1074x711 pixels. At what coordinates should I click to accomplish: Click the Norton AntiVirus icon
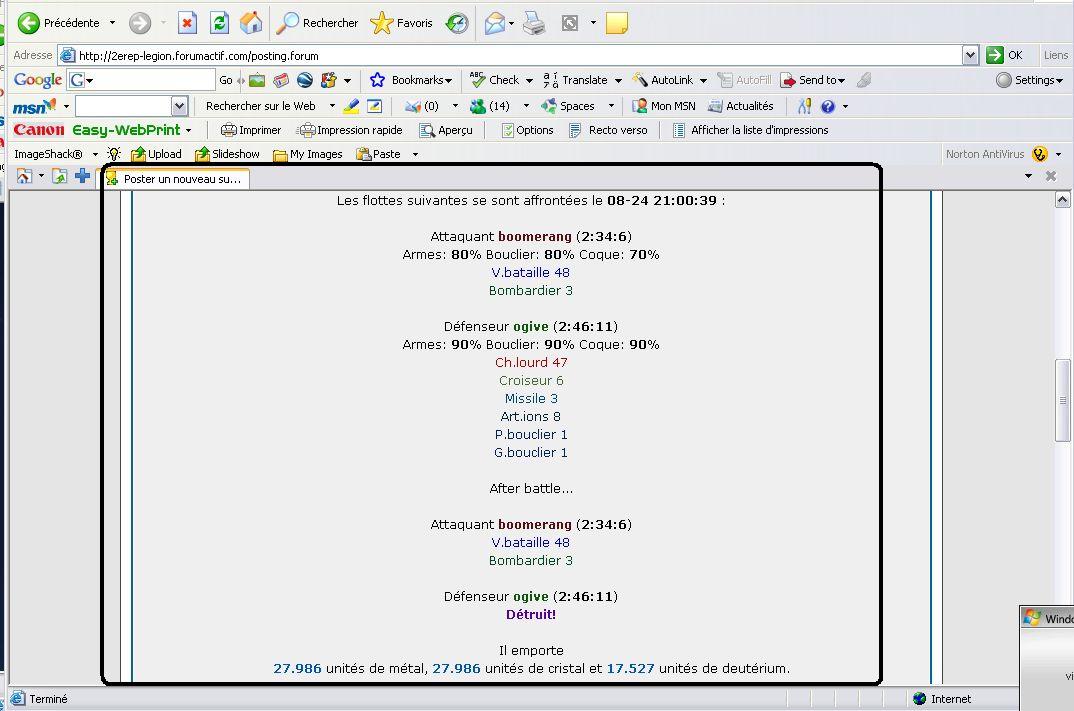1040,154
